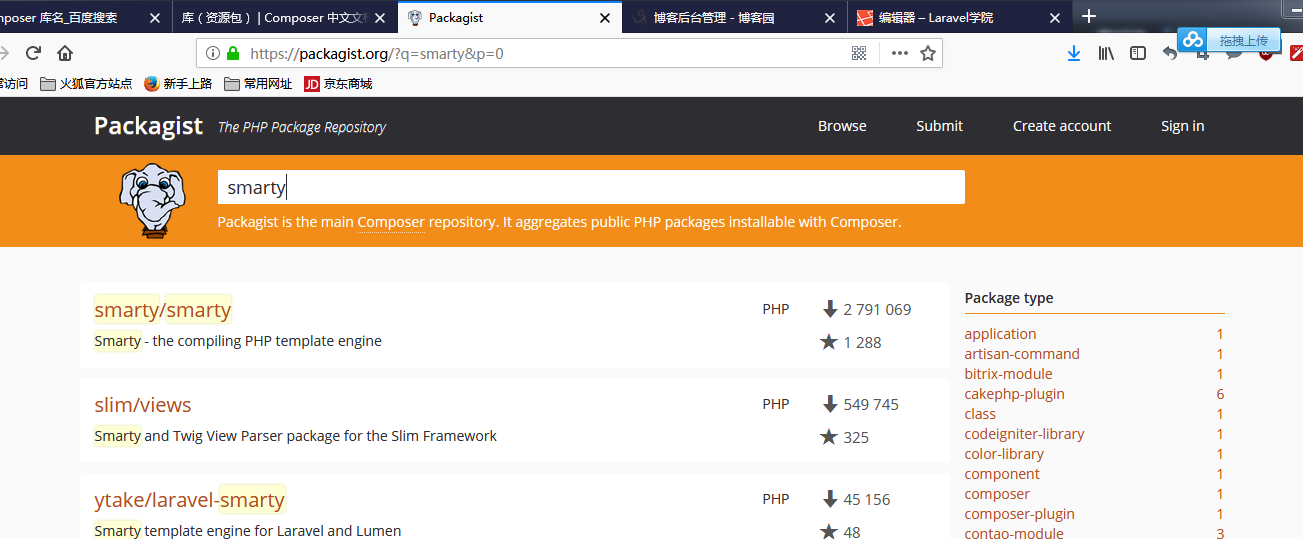Click Create account link
The width and height of the screenshot is (1303, 539).
(x=1062, y=126)
